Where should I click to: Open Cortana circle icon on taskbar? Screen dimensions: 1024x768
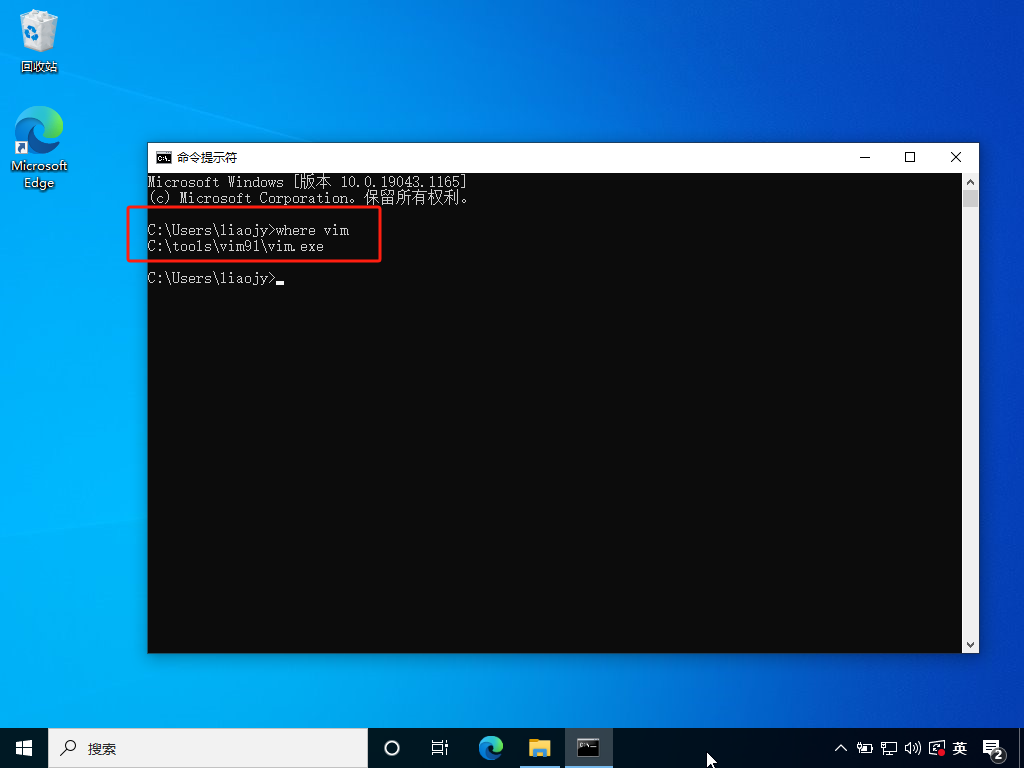point(392,748)
